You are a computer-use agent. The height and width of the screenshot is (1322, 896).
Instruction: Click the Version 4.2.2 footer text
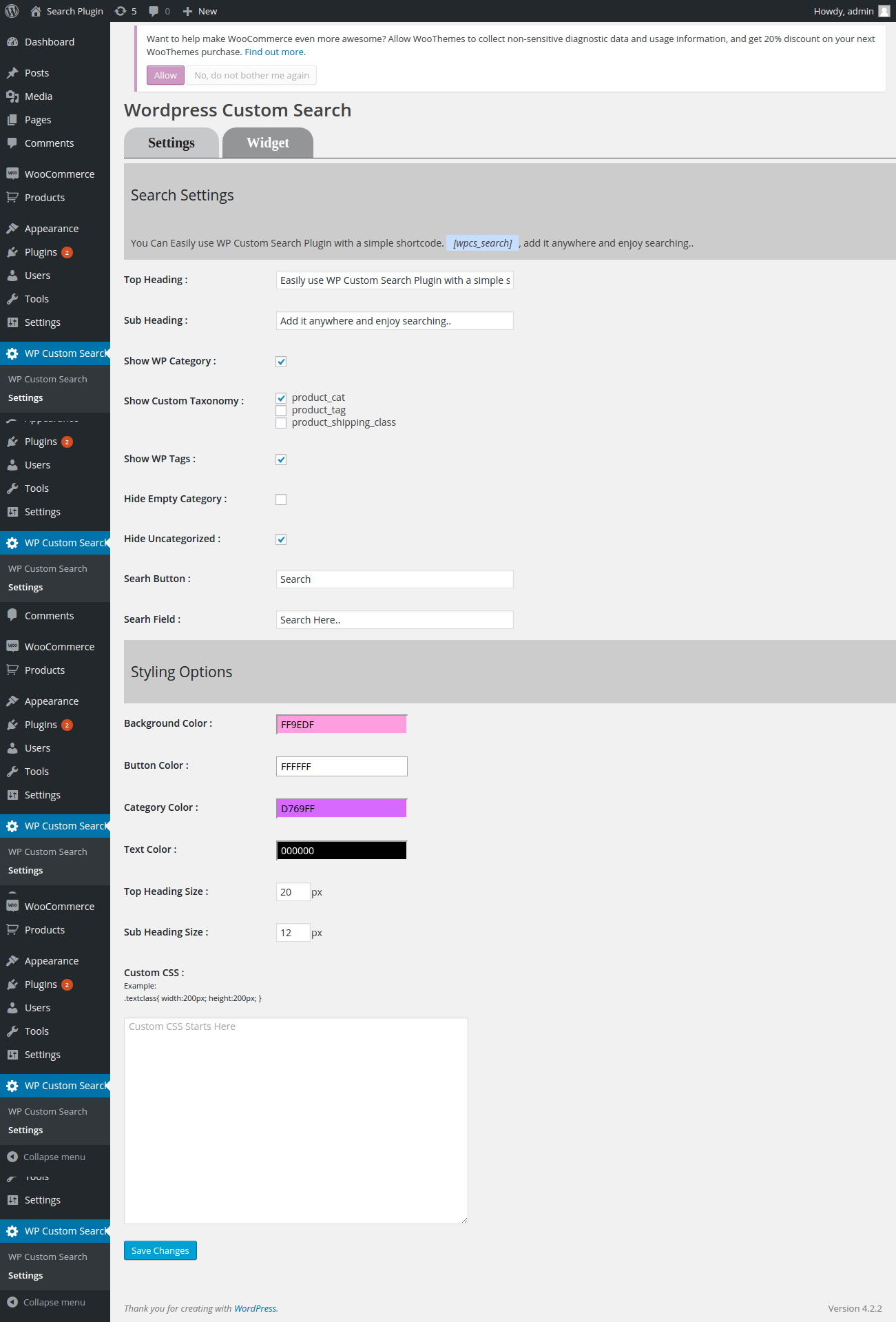tap(855, 1308)
